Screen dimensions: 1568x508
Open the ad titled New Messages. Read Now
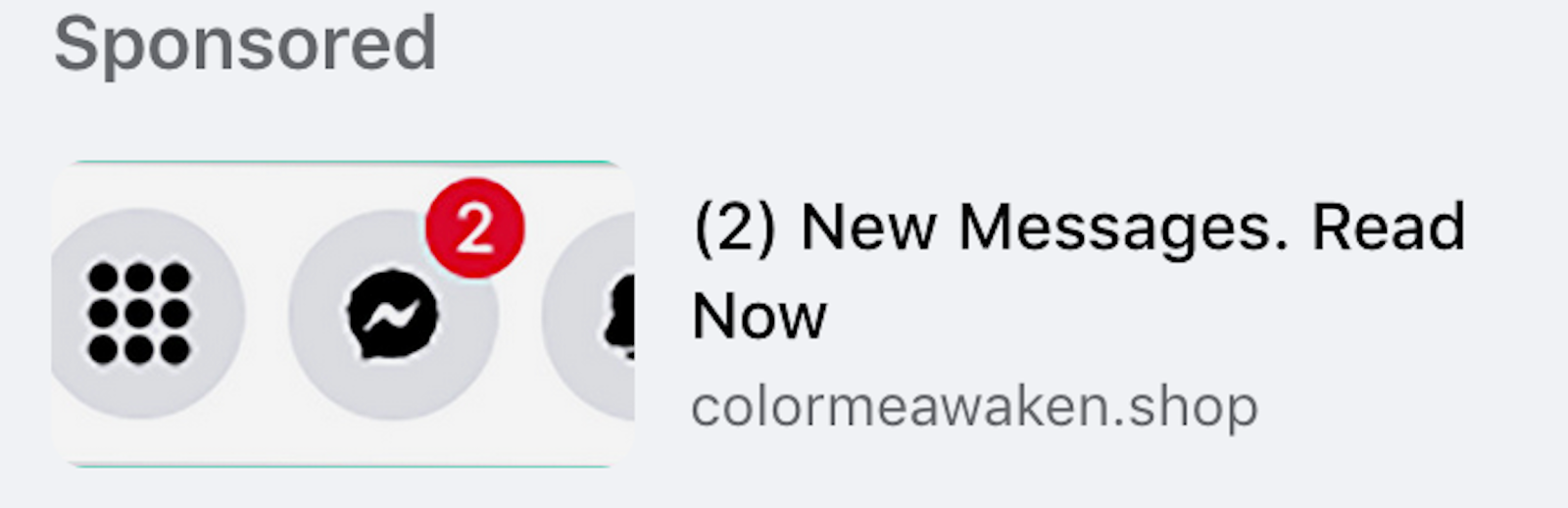tap(1079, 271)
